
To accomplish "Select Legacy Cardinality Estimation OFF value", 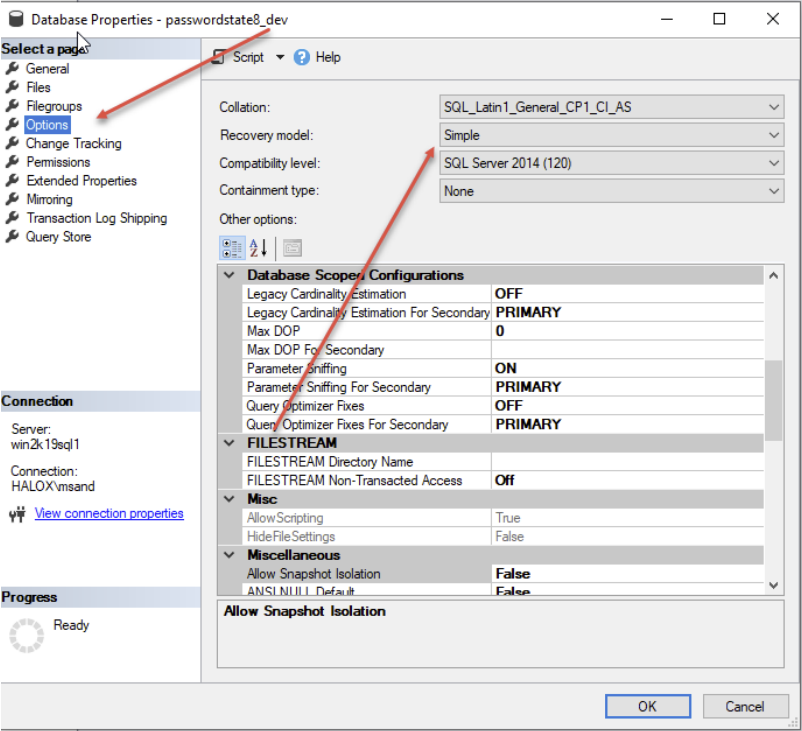I will 627,294.
